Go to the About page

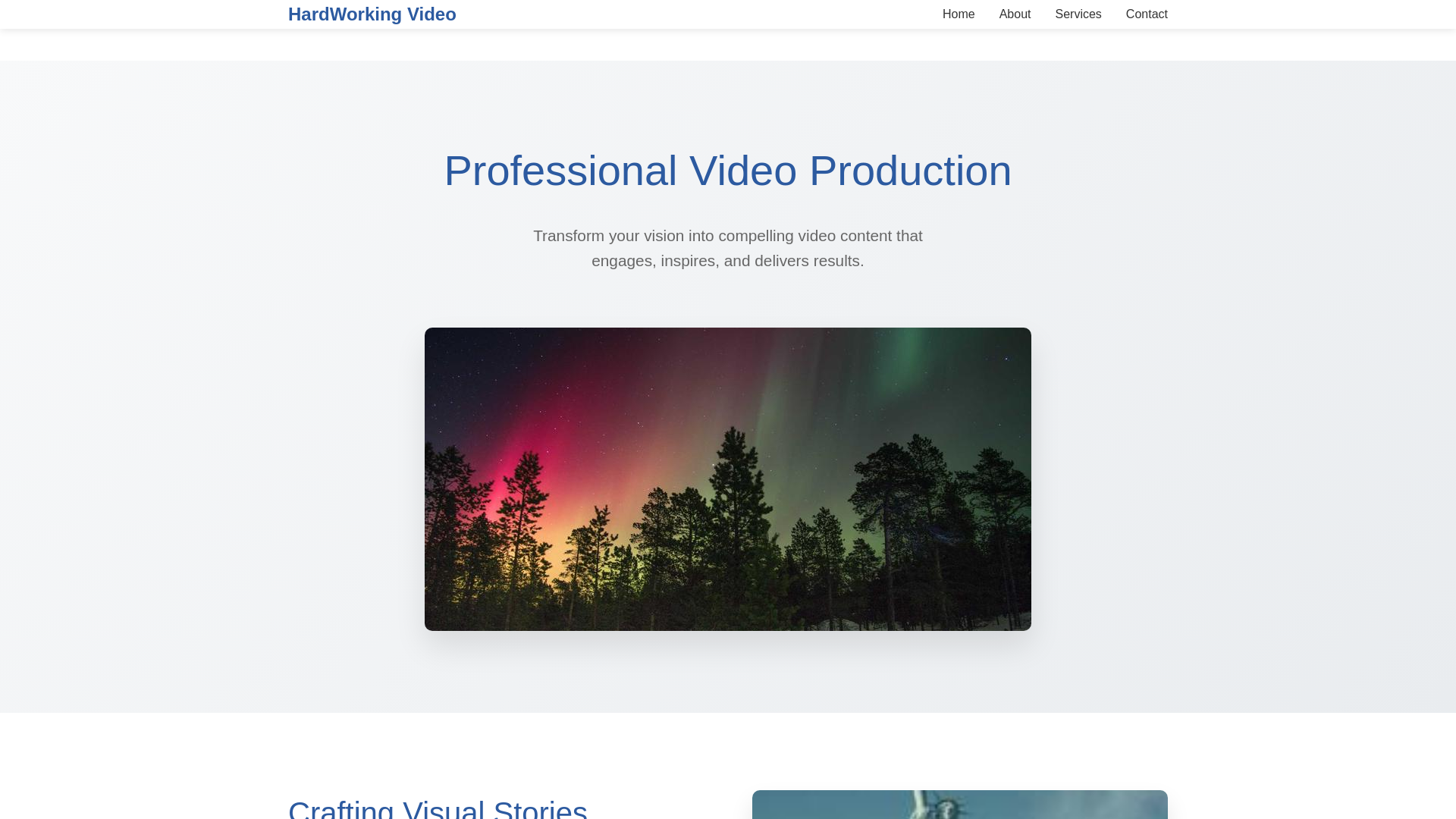coord(1015,14)
